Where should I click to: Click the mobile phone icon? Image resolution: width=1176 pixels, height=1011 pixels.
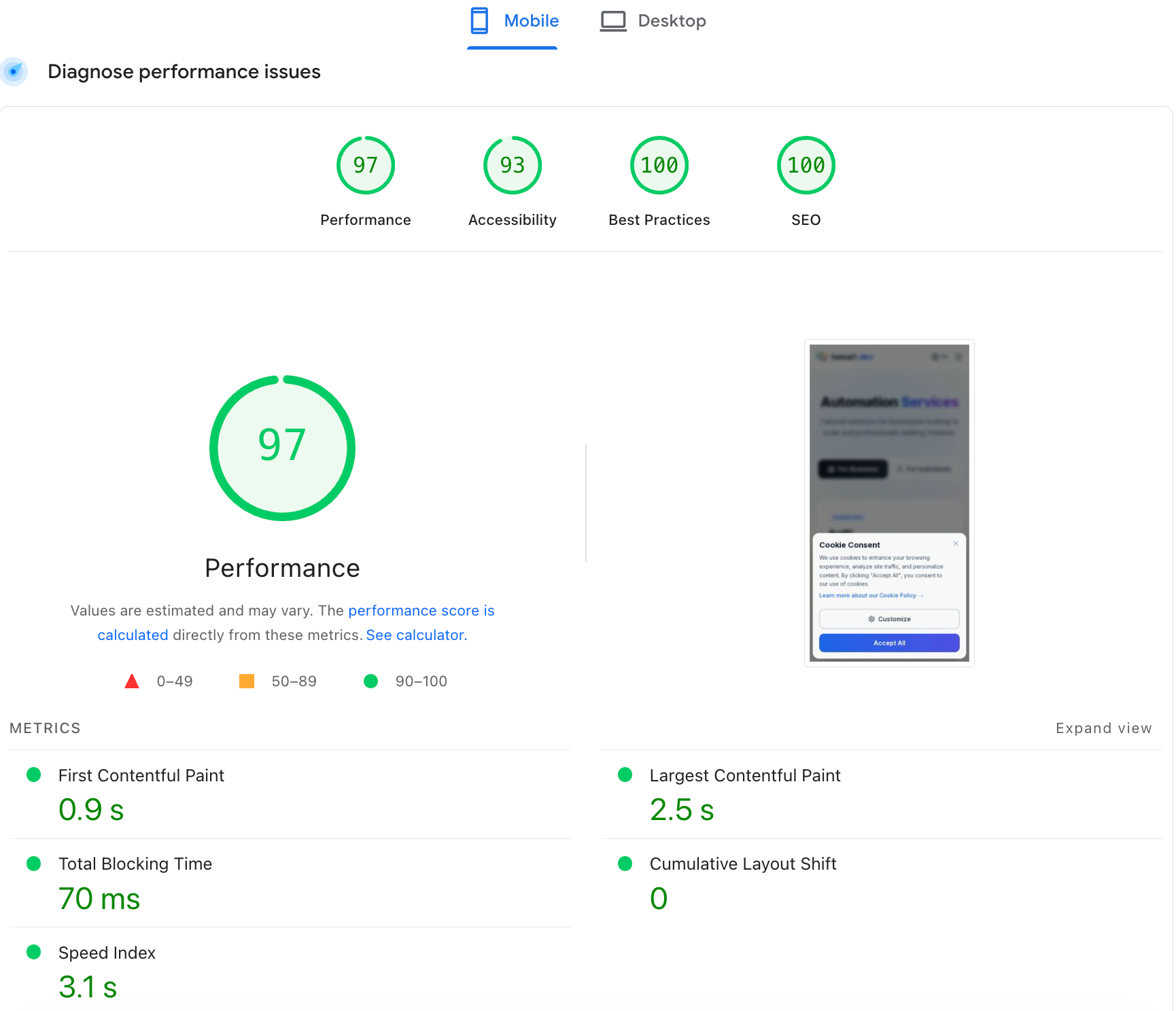point(480,20)
